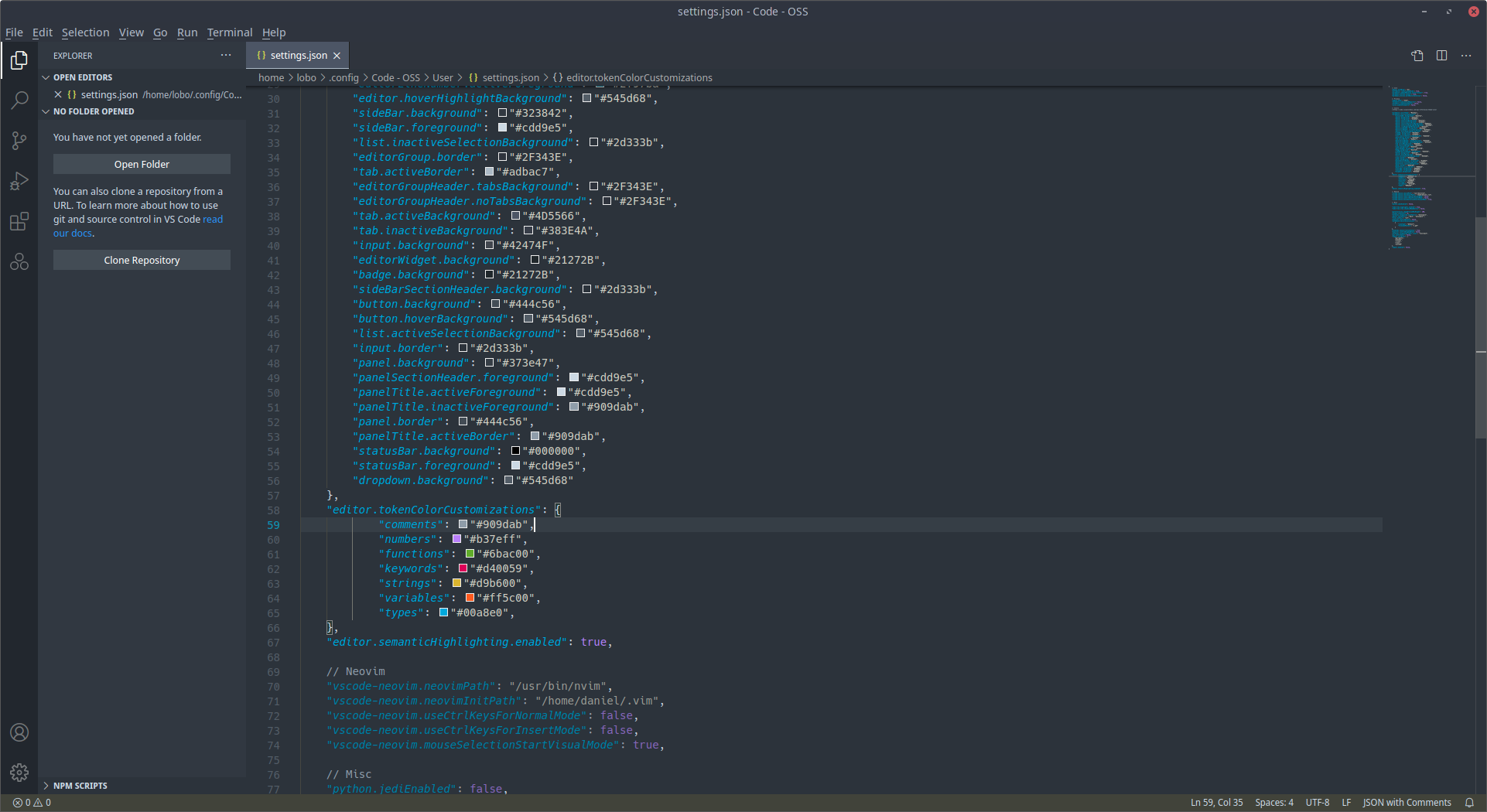Close settings.json in Open Editors list
Viewport: 1487px width, 812px height.
click(58, 94)
